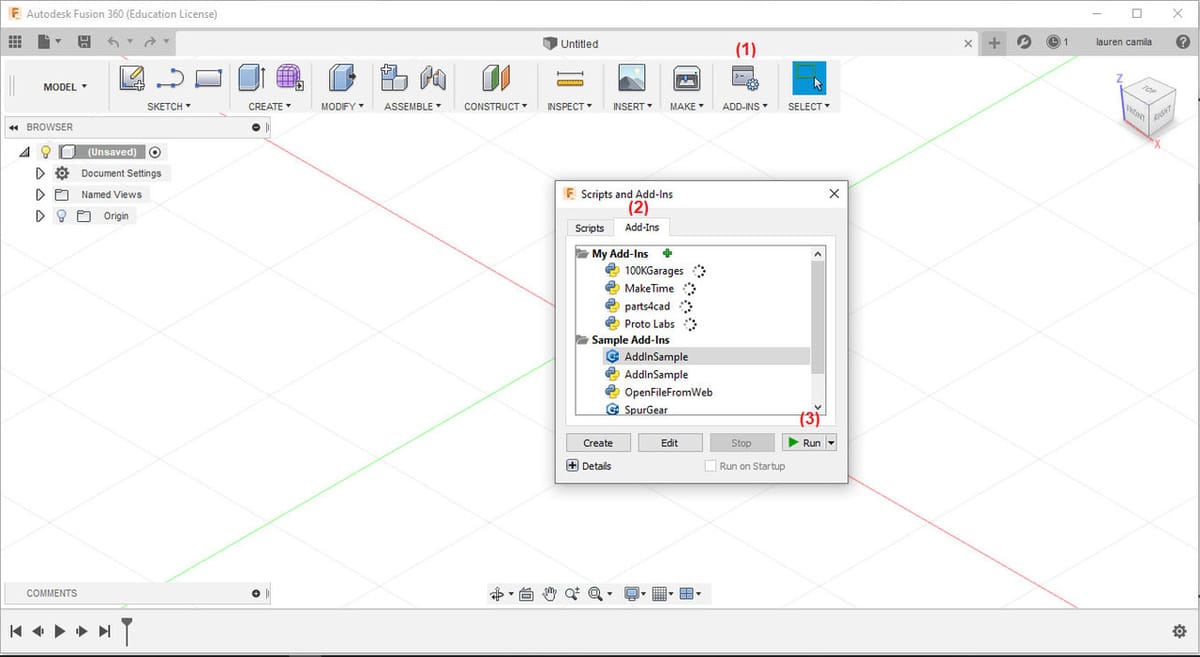This screenshot has height=657, width=1200.
Task: Expand the Document Settings node
Action: [40, 173]
